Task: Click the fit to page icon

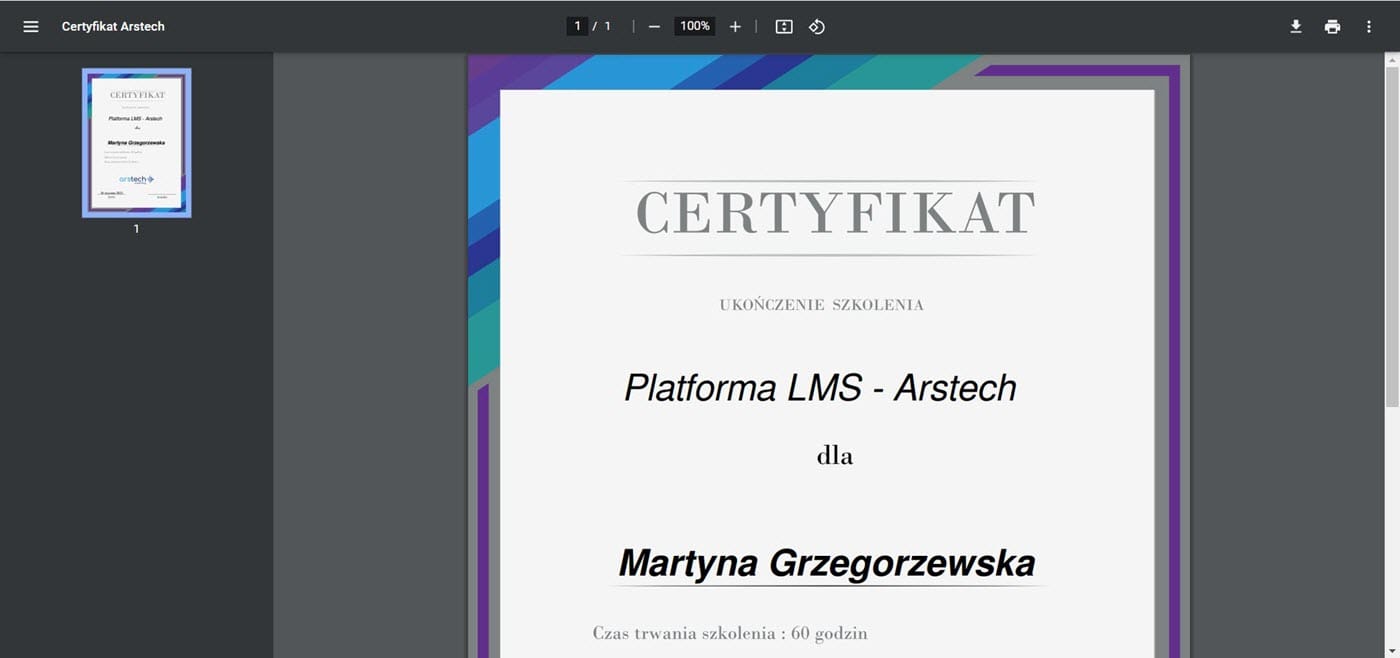Action: point(784,27)
